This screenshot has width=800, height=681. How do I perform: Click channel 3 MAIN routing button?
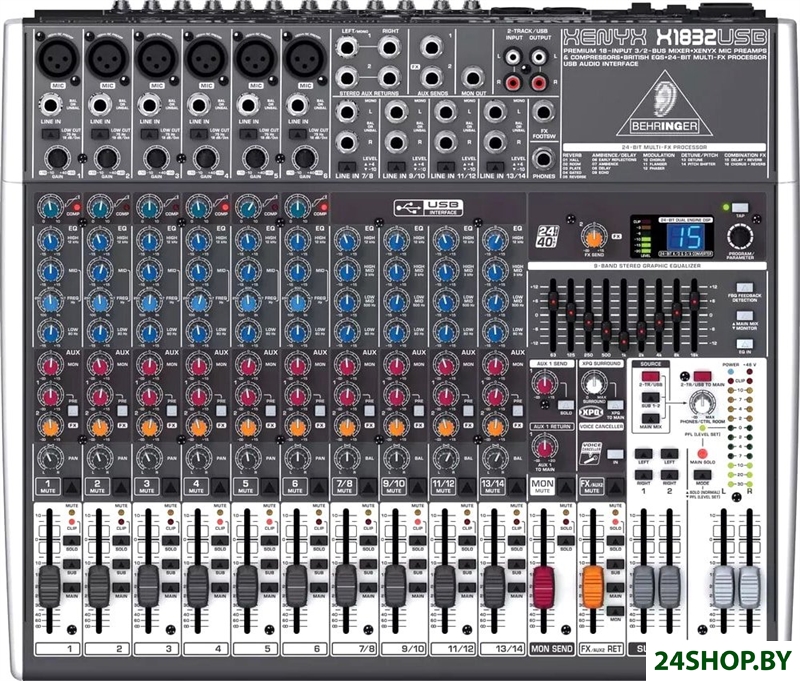pyautogui.click(x=170, y=588)
